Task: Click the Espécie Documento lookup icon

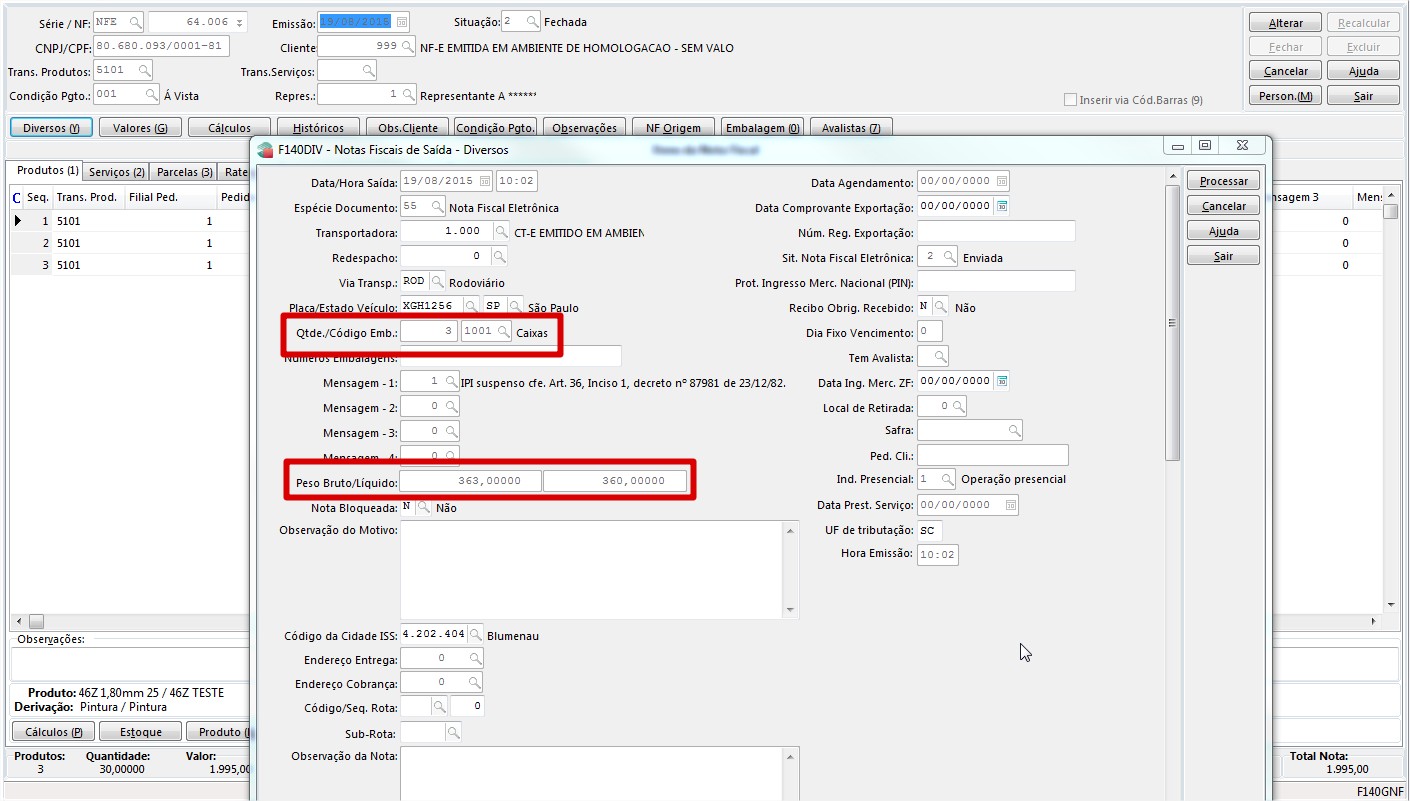Action: coord(437,207)
